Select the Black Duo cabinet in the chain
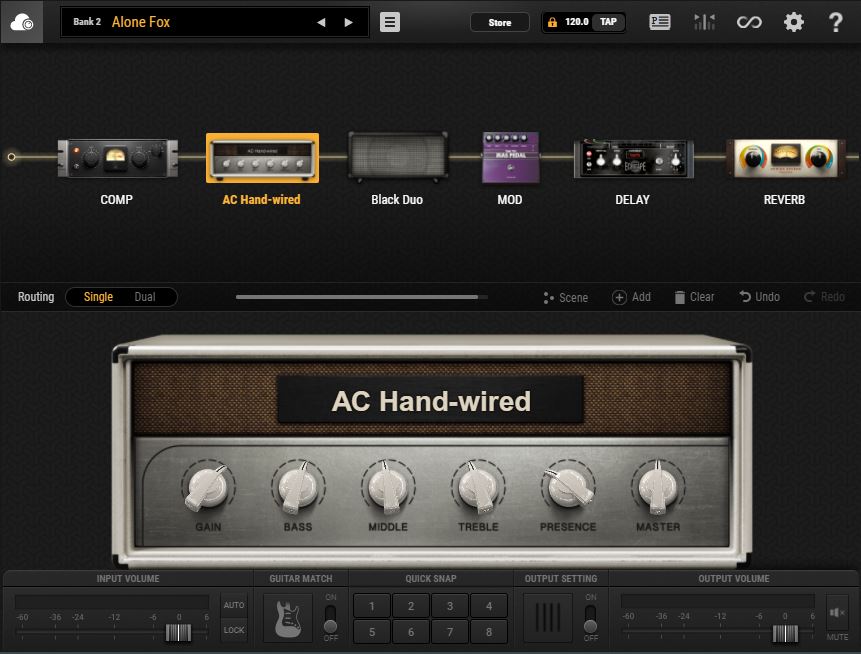861x654 pixels. tap(396, 157)
